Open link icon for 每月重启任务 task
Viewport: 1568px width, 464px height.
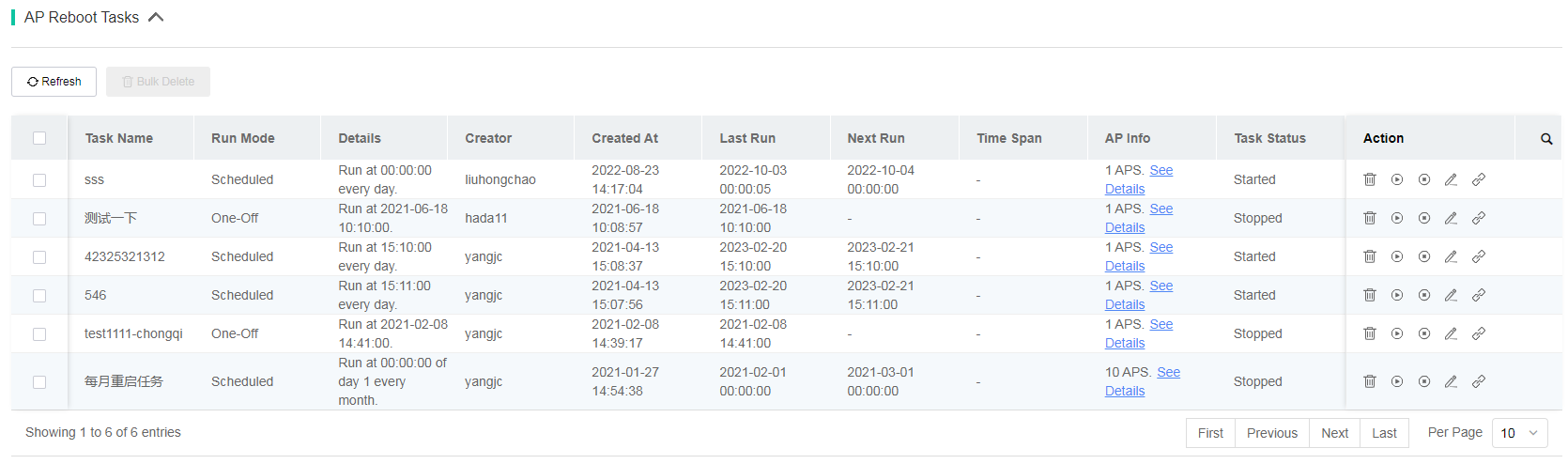tap(1478, 381)
